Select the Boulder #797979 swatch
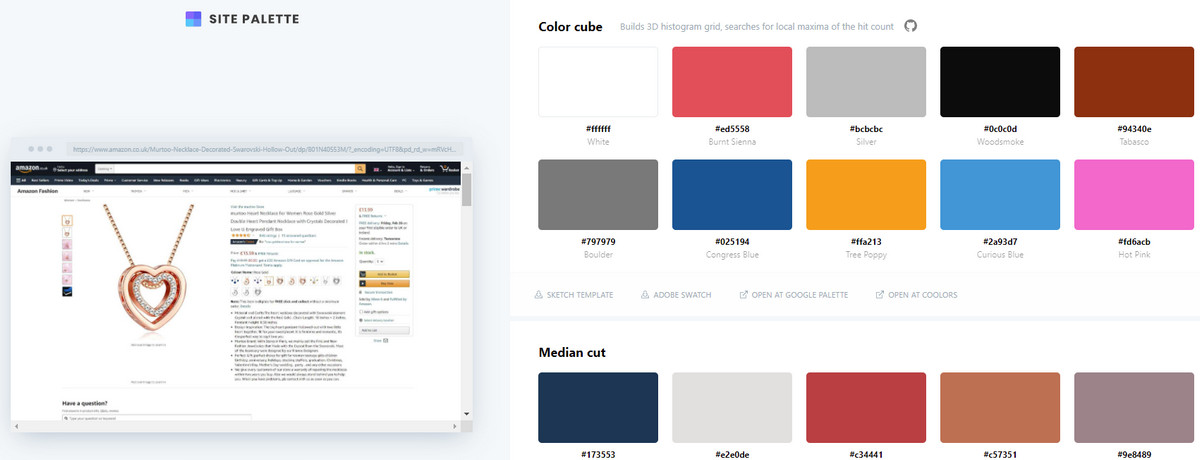The width and height of the screenshot is (1200, 460). 598,194
